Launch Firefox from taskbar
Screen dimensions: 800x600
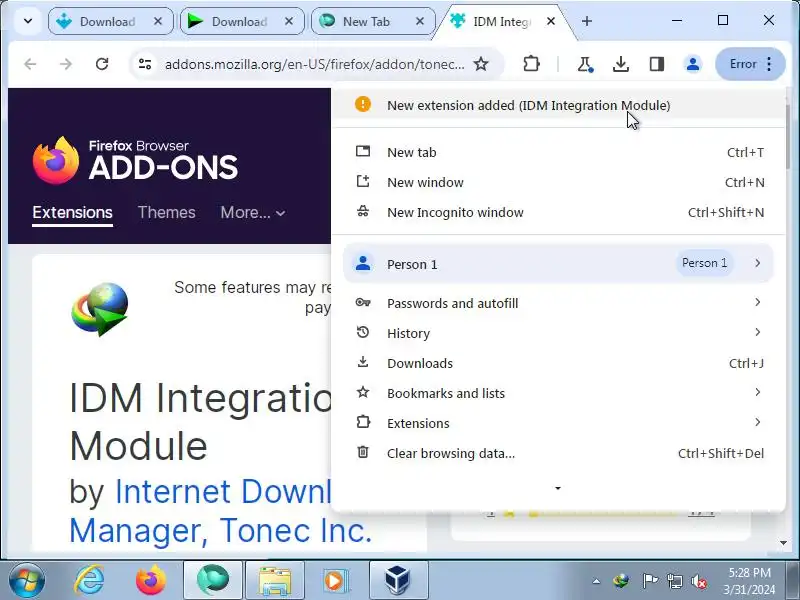pyautogui.click(x=151, y=581)
